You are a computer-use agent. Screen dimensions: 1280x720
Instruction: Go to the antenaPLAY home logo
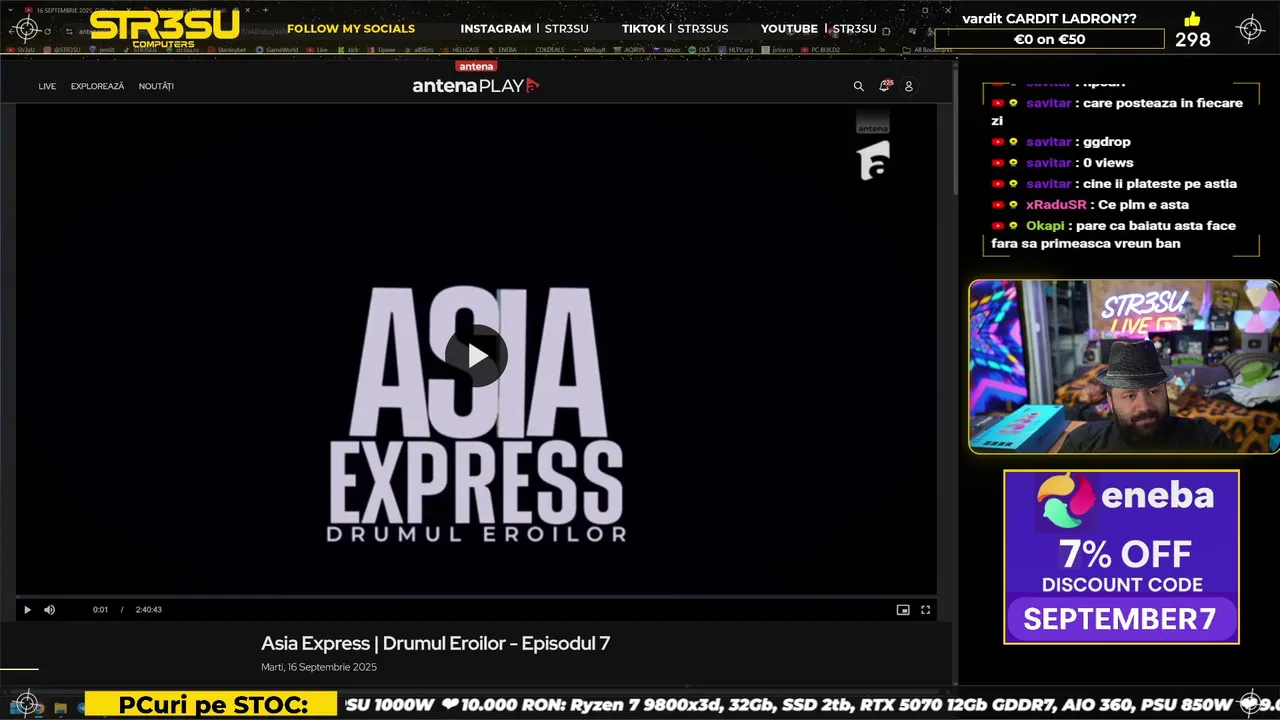pos(476,84)
